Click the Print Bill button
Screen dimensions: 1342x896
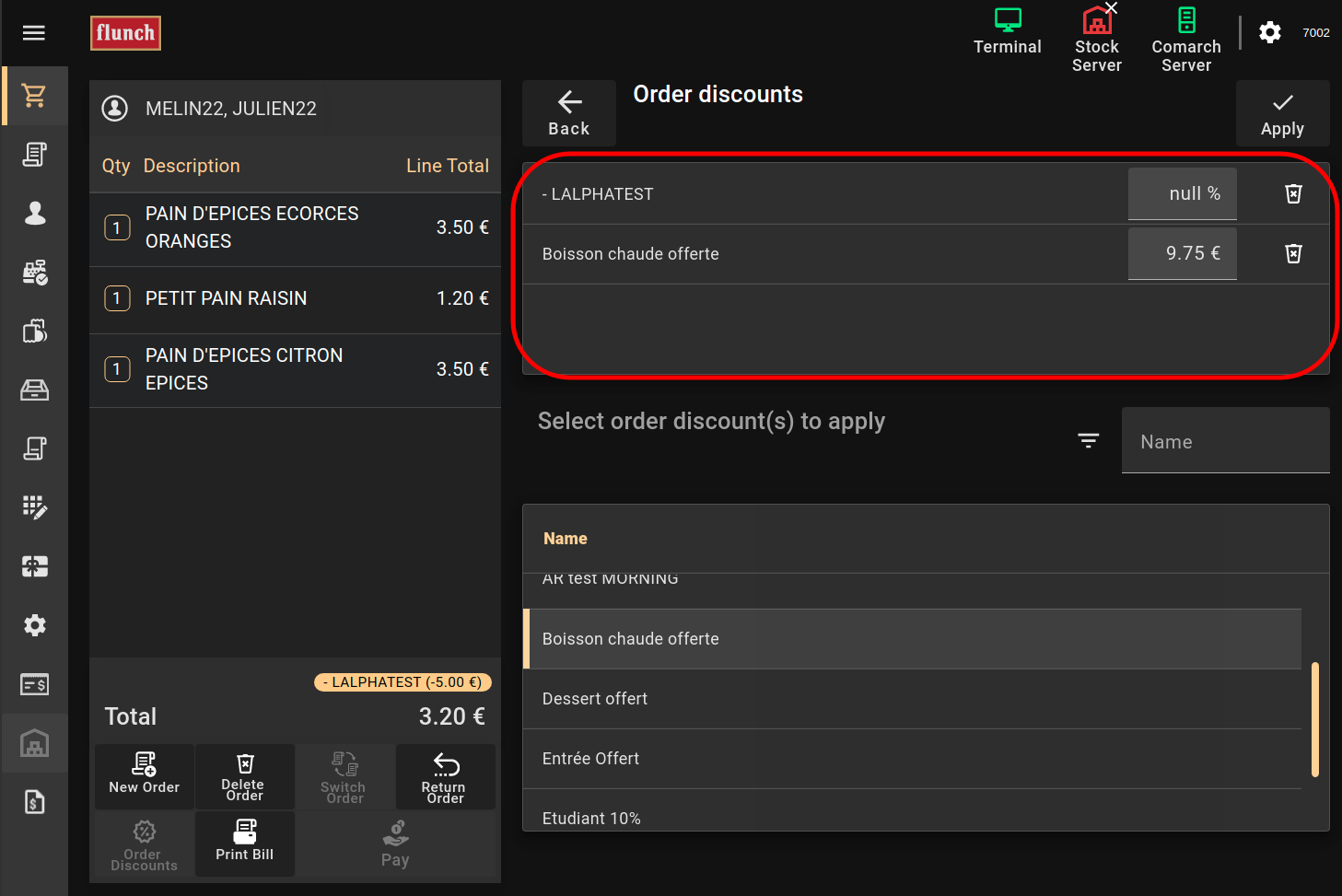point(244,842)
